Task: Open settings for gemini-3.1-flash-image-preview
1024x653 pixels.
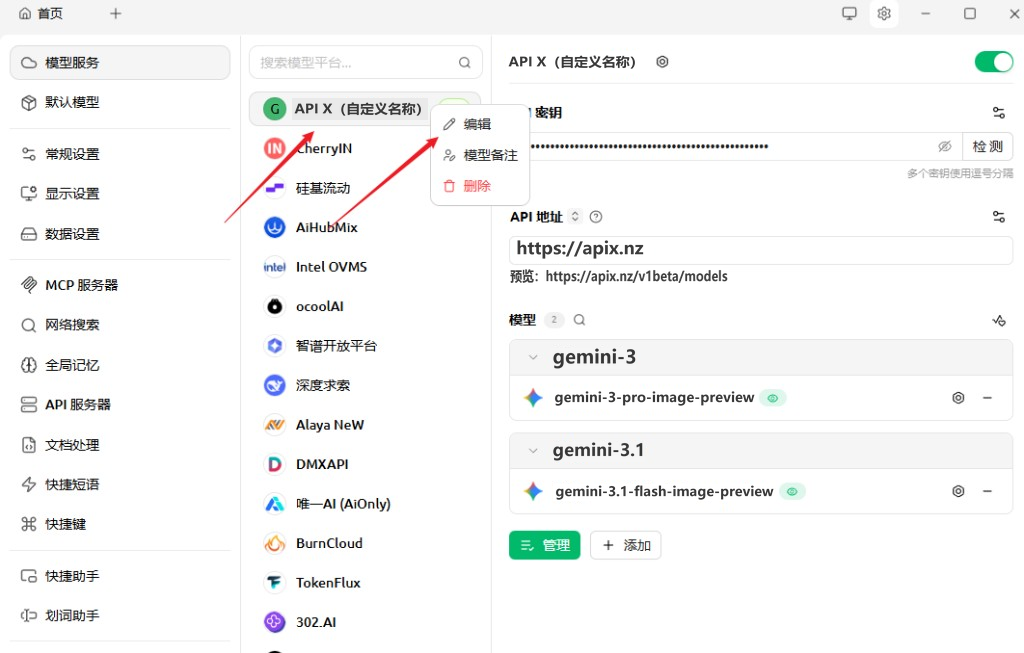Action: (x=958, y=491)
